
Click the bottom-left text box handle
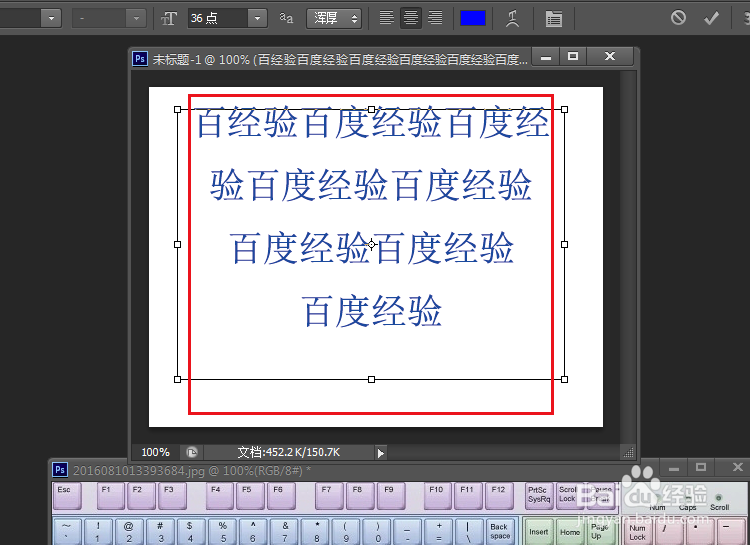tap(177, 379)
